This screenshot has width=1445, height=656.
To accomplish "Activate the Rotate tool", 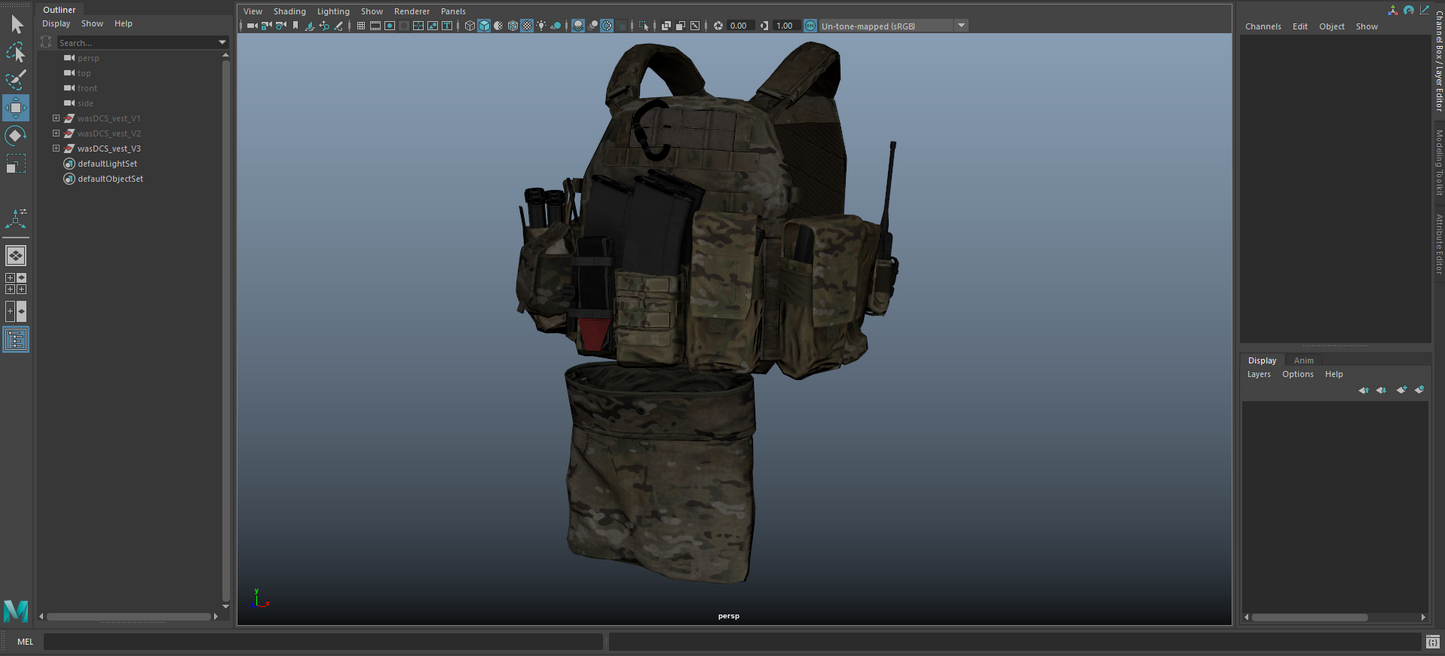I will 16,136.
